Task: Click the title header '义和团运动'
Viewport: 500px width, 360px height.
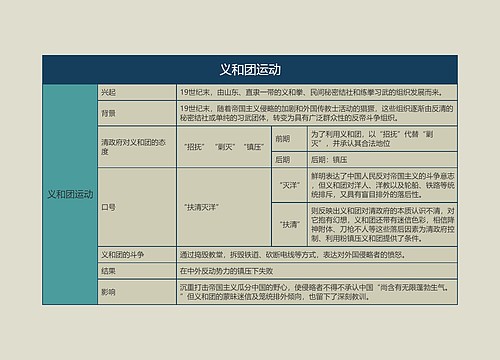Action: [250, 70]
